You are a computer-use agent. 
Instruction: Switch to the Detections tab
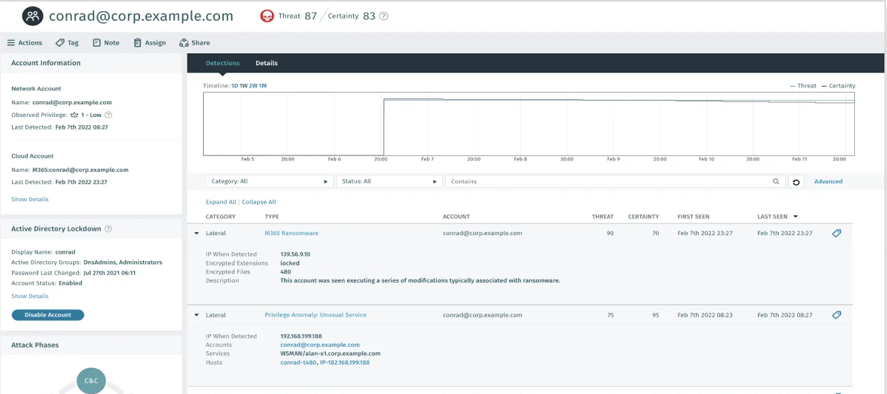(222, 63)
